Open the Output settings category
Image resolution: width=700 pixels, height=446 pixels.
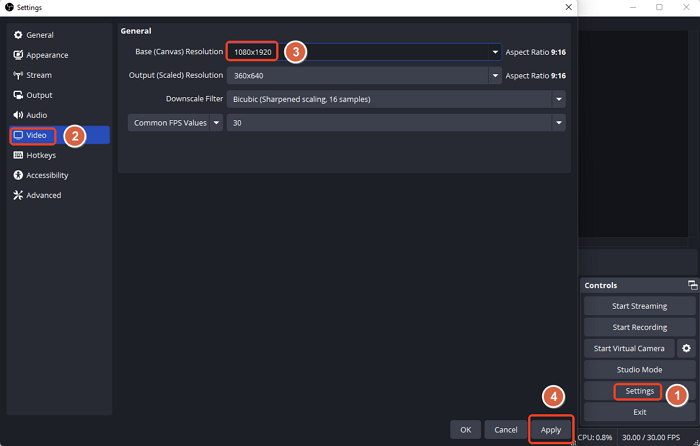click(59, 95)
